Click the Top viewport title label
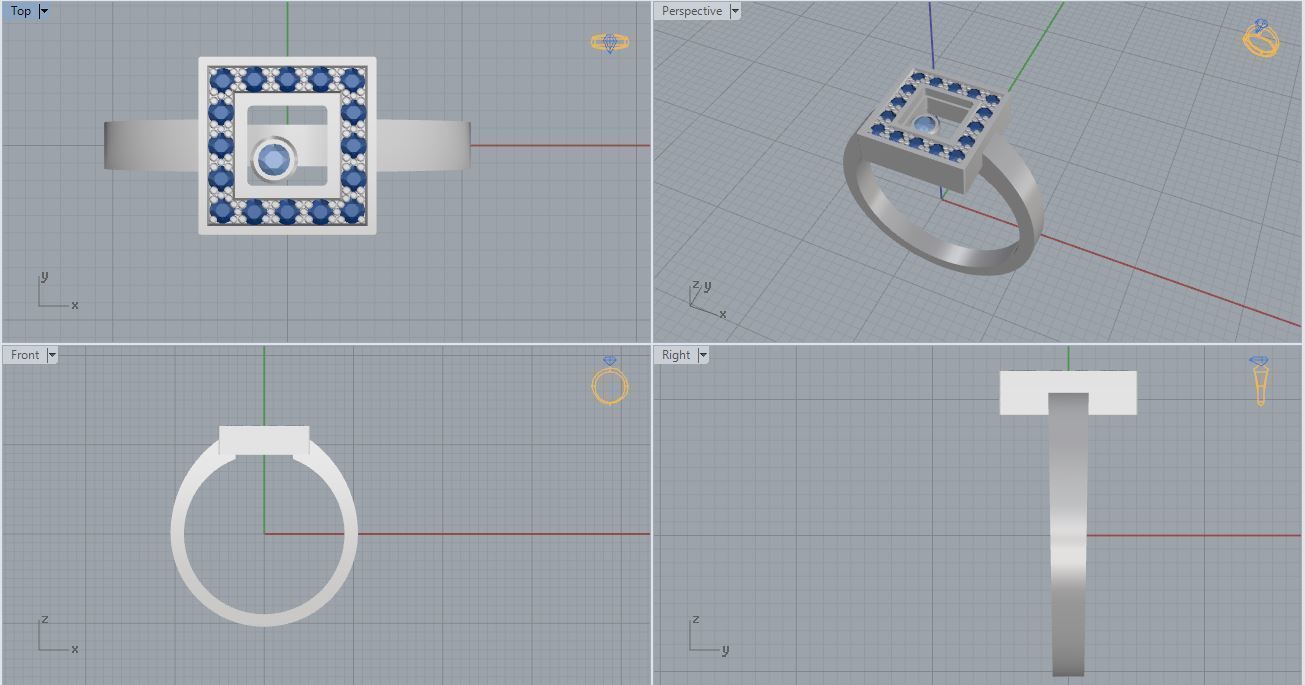This screenshot has height=685, width=1305. point(20,11)
